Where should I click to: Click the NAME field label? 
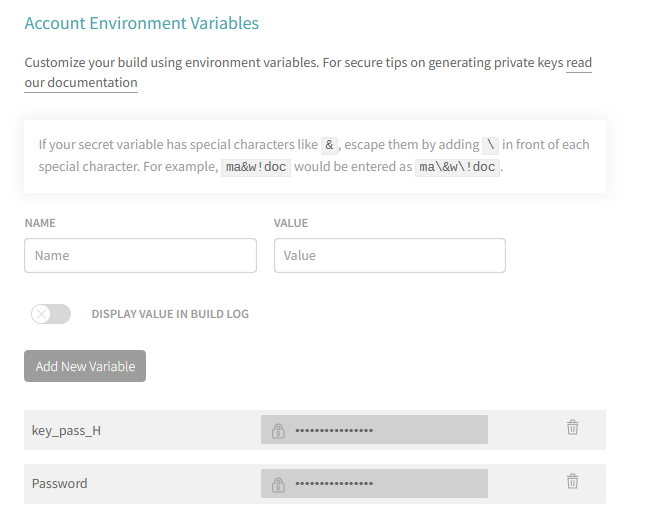[x=40, y=223]
